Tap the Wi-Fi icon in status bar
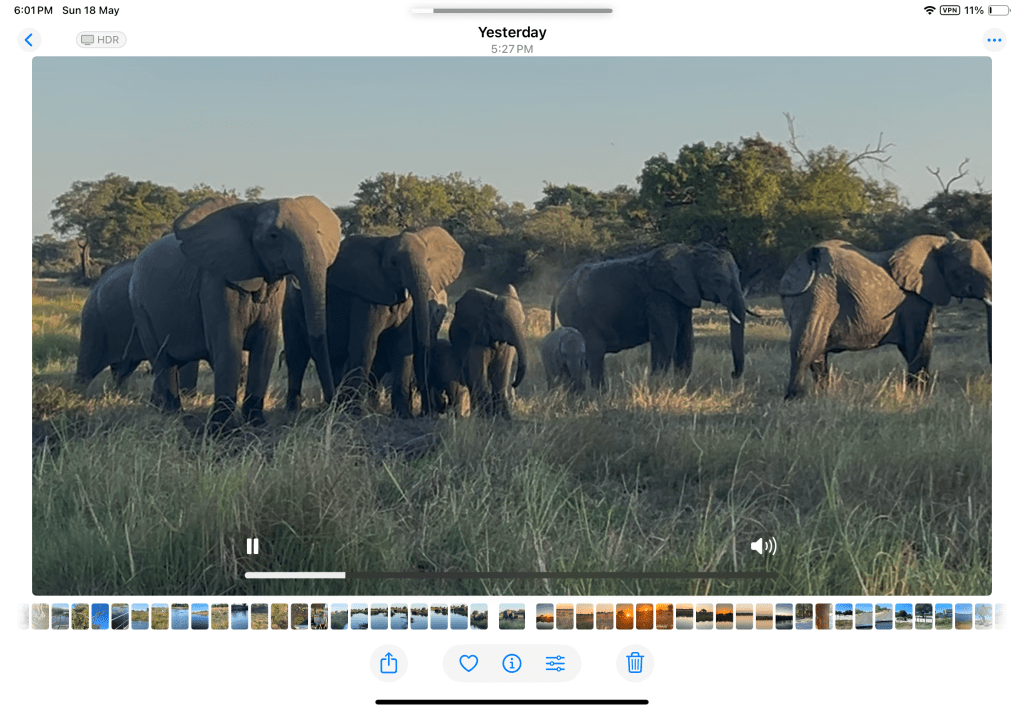Viewport: 1024px width, 711px height. click(x=929, y=10)
